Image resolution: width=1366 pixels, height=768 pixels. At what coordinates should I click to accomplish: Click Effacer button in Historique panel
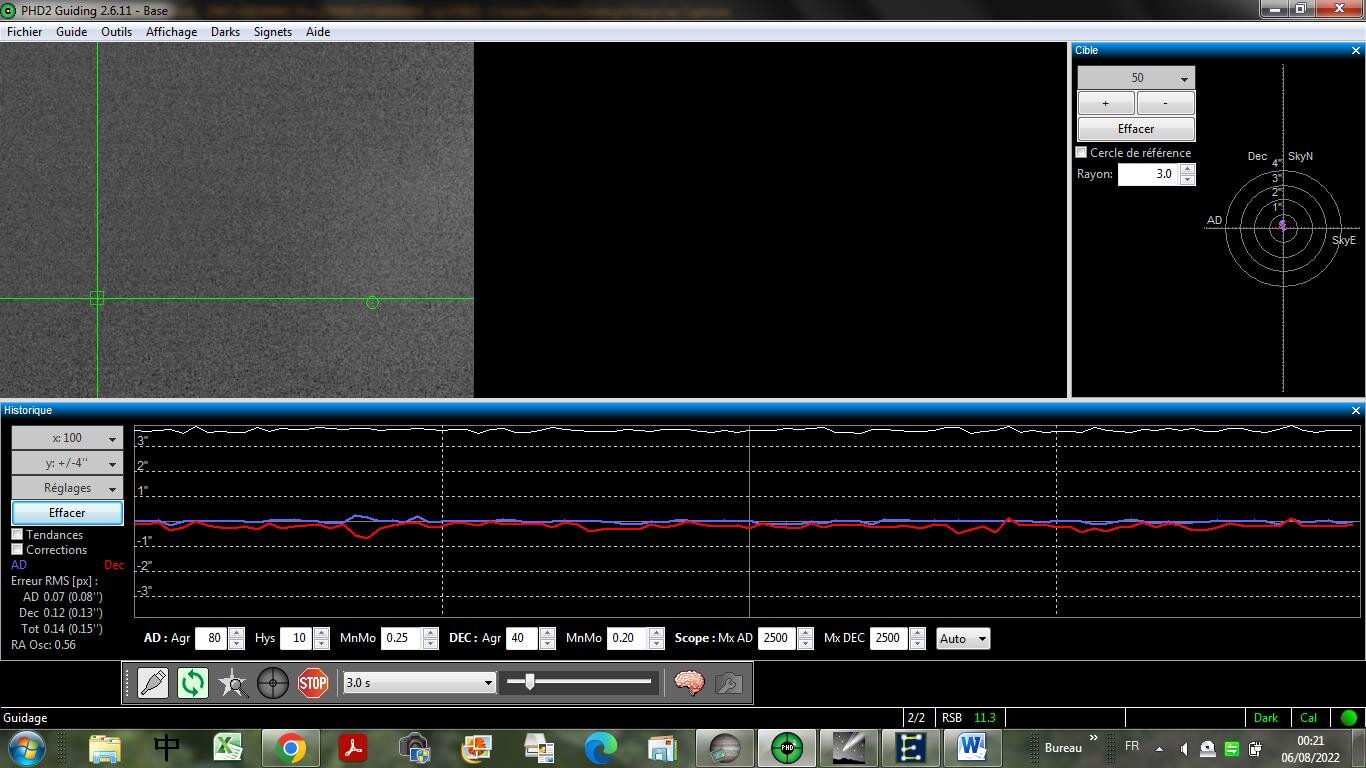point(67,513)
